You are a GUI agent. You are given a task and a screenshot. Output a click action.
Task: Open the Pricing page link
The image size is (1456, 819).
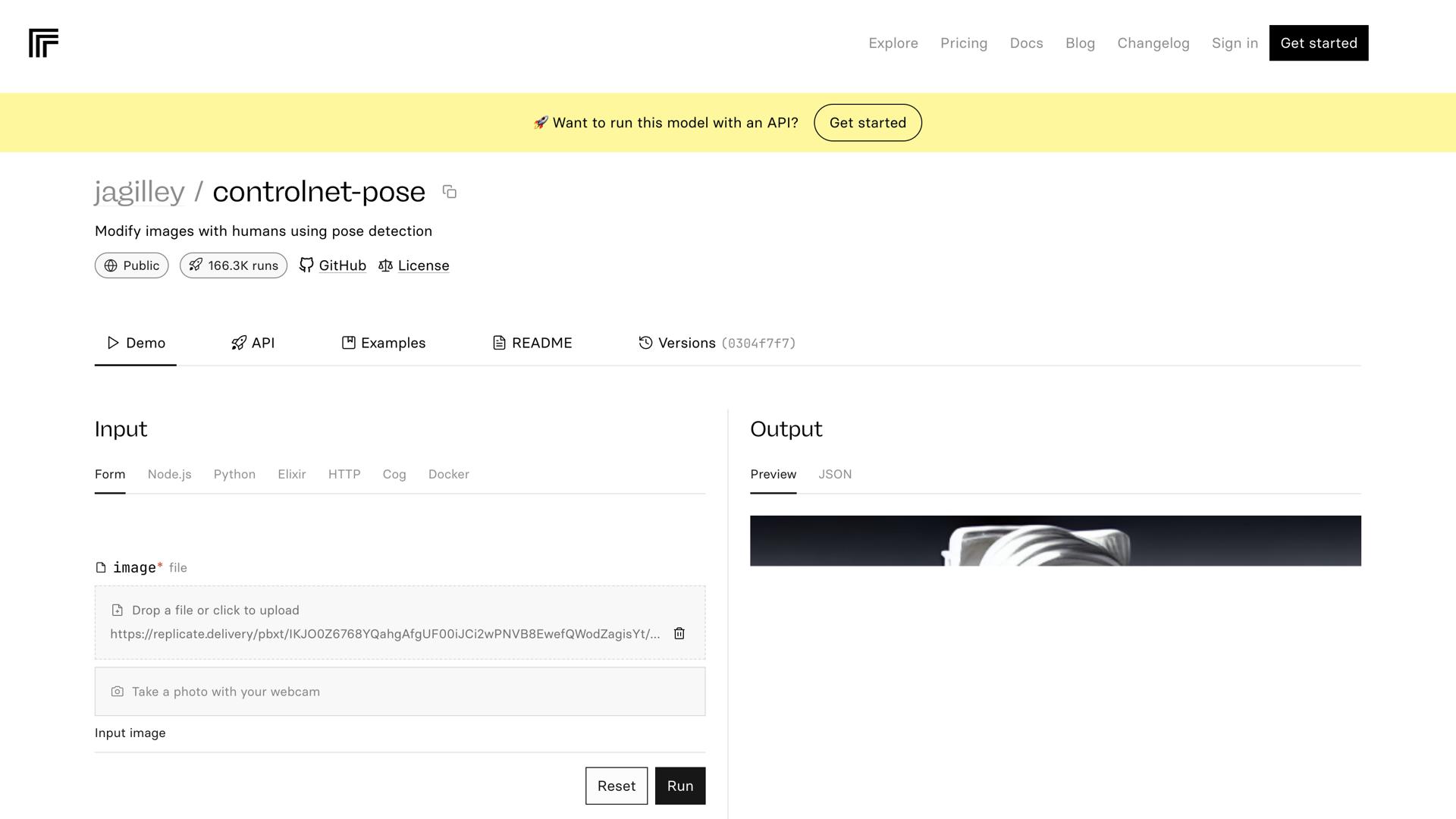pos(963,43)
